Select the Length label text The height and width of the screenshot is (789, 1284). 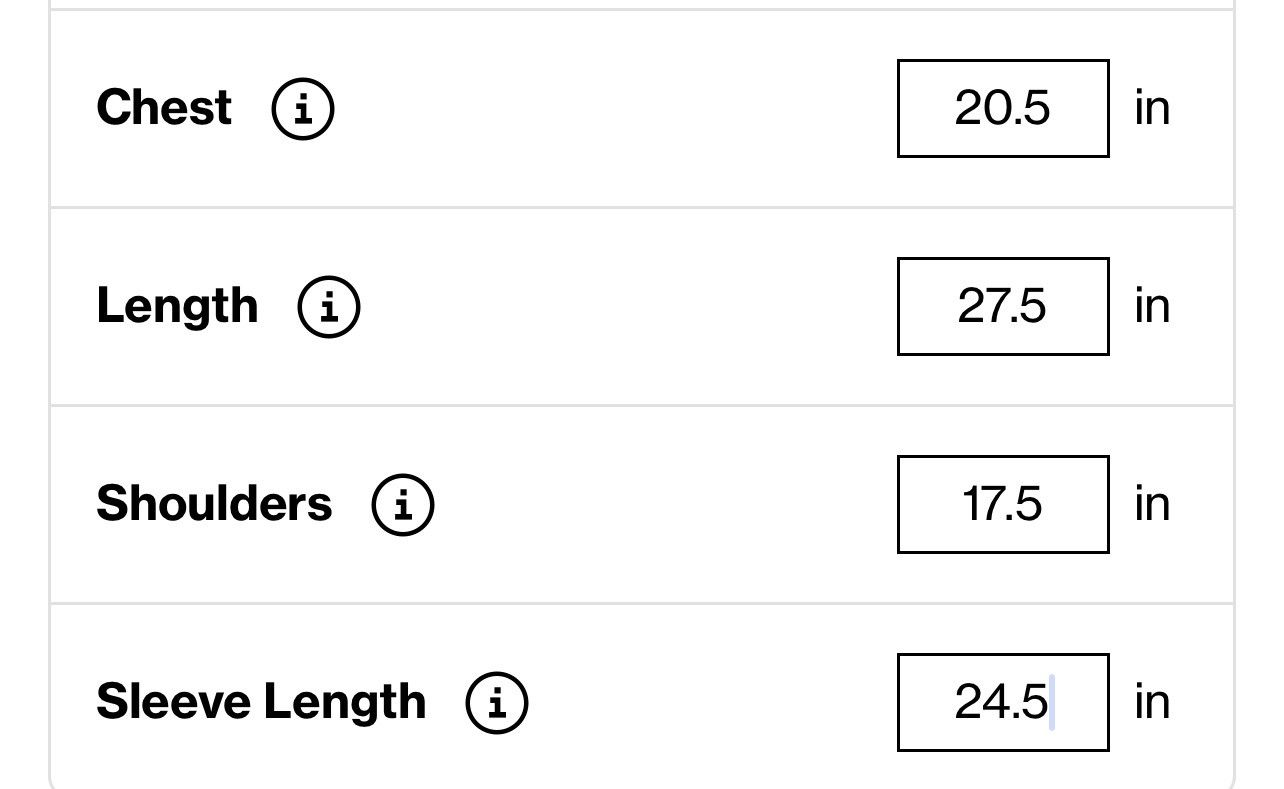click(x=177, y=306)
